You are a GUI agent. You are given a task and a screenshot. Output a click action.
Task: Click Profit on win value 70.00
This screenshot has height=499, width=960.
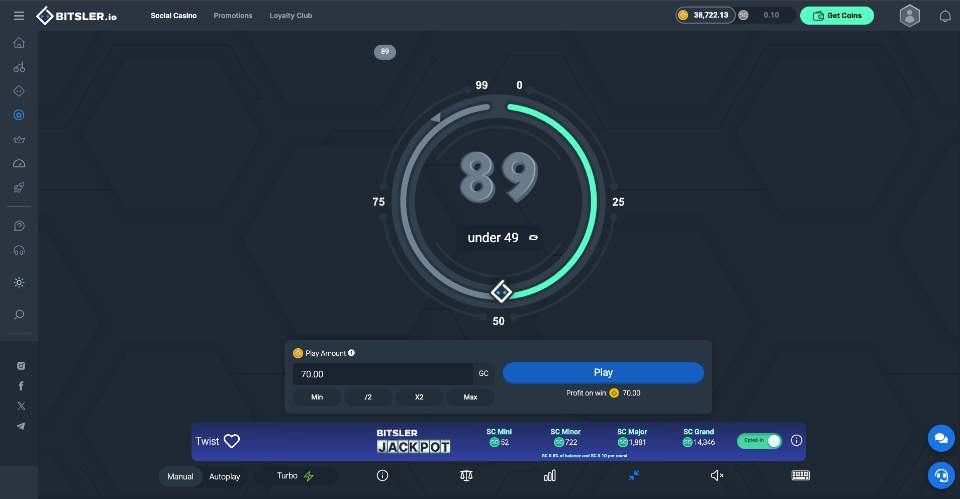[x=631, y=393]
